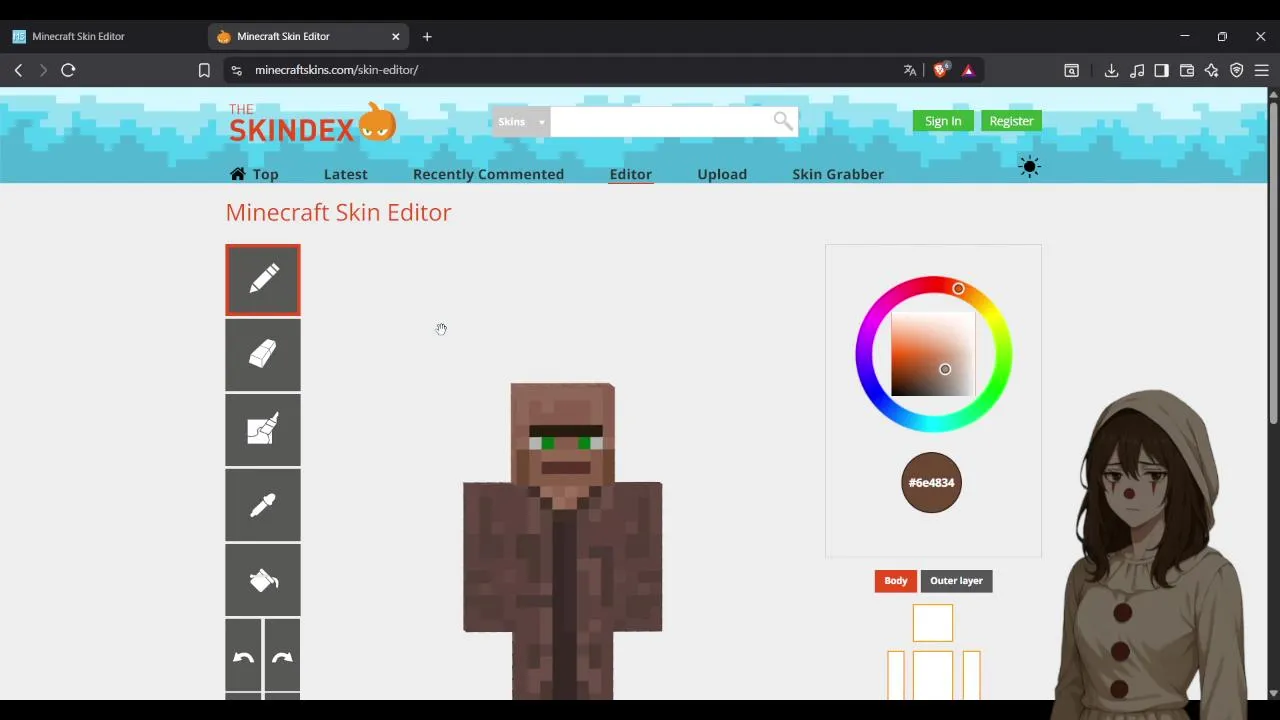Select the Eraser tool
1280x720 pixels.
tap(262, 355)
